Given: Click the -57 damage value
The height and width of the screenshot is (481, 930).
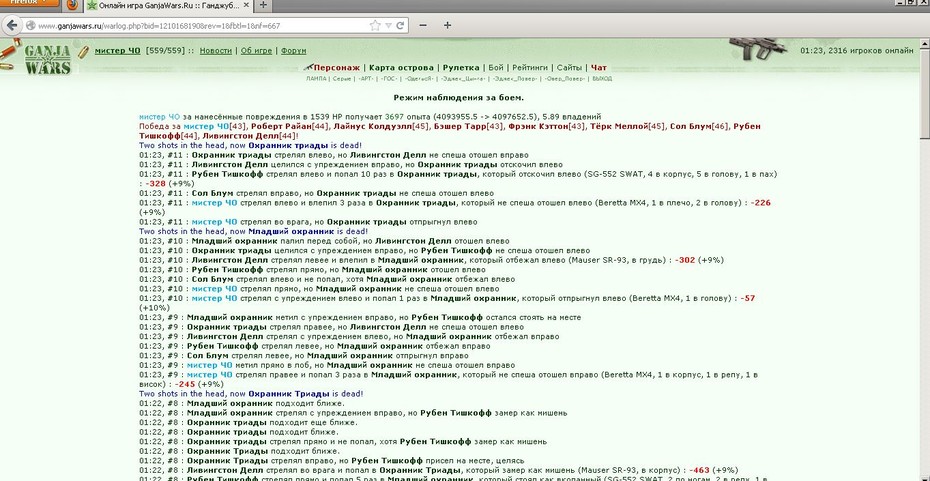Looking at the screenshot, I should point(747,298).
